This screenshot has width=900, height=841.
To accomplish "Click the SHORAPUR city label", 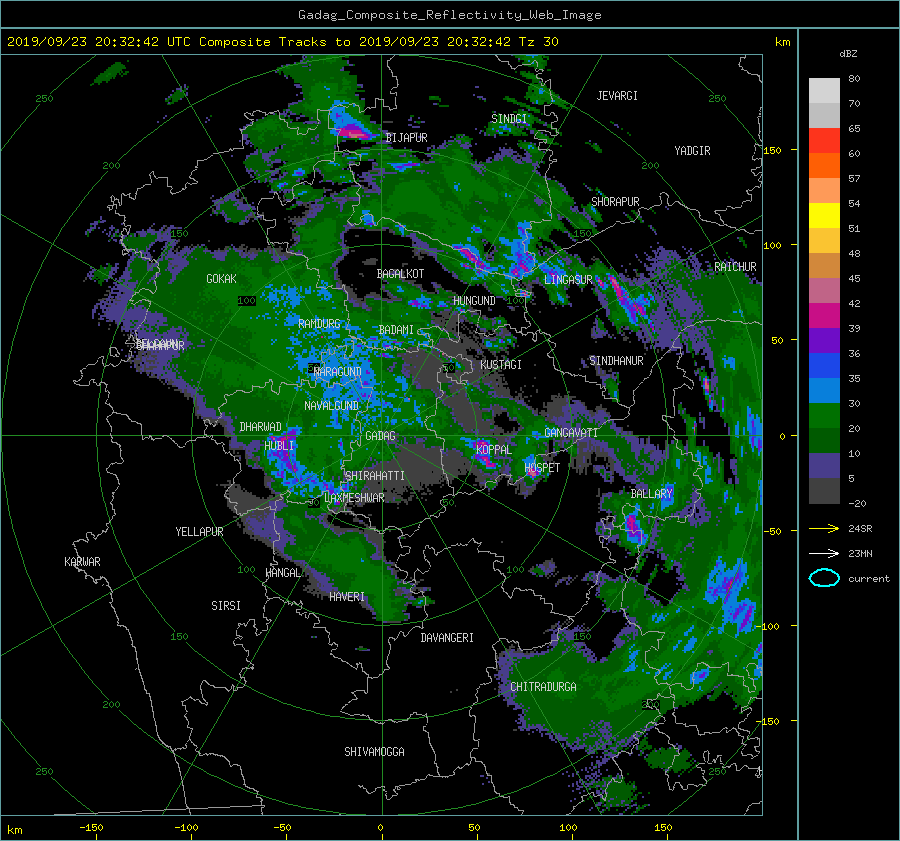I will click(615, 202).
